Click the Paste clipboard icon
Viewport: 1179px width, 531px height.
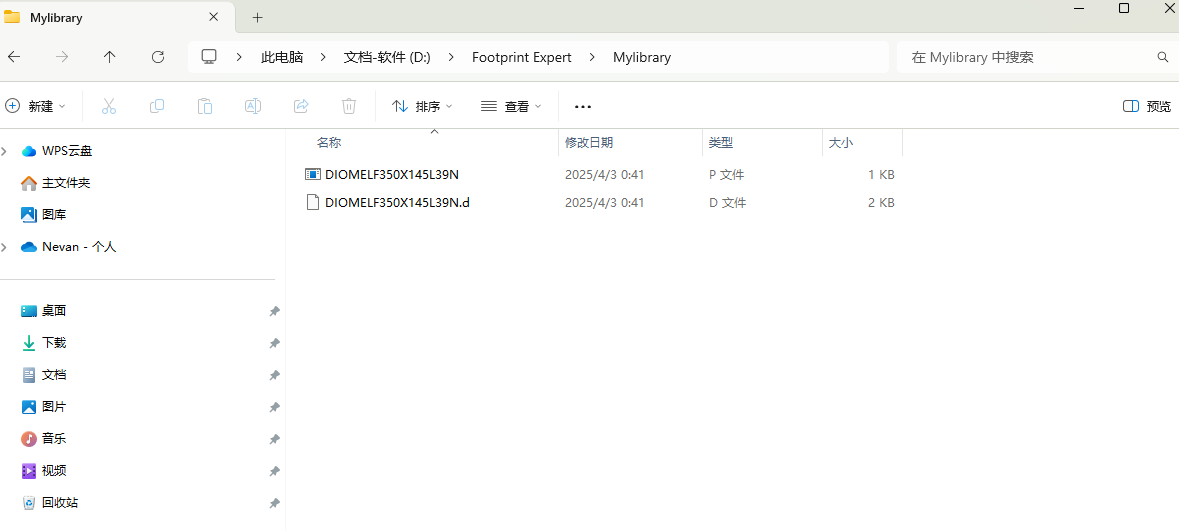(x=205, y=106)
